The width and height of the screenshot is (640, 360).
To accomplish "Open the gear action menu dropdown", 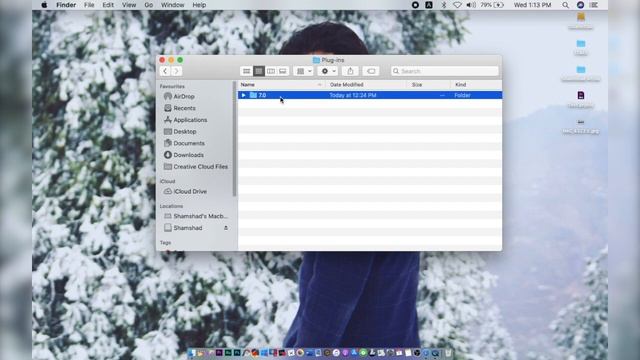I will click(x=328, y=71).
